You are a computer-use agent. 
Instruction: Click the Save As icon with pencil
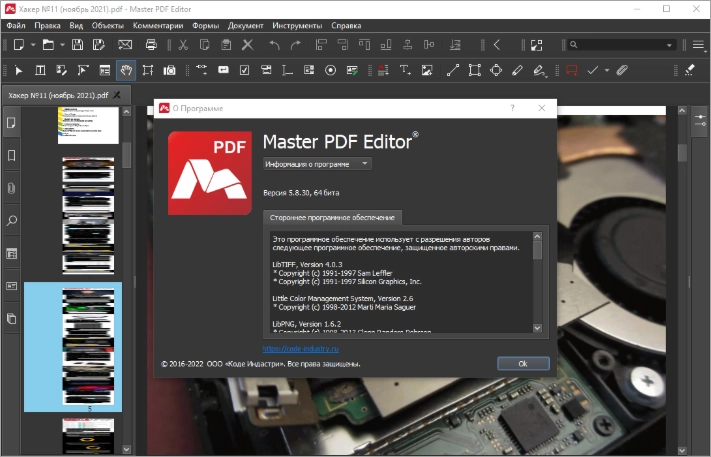tap(98, 45)
